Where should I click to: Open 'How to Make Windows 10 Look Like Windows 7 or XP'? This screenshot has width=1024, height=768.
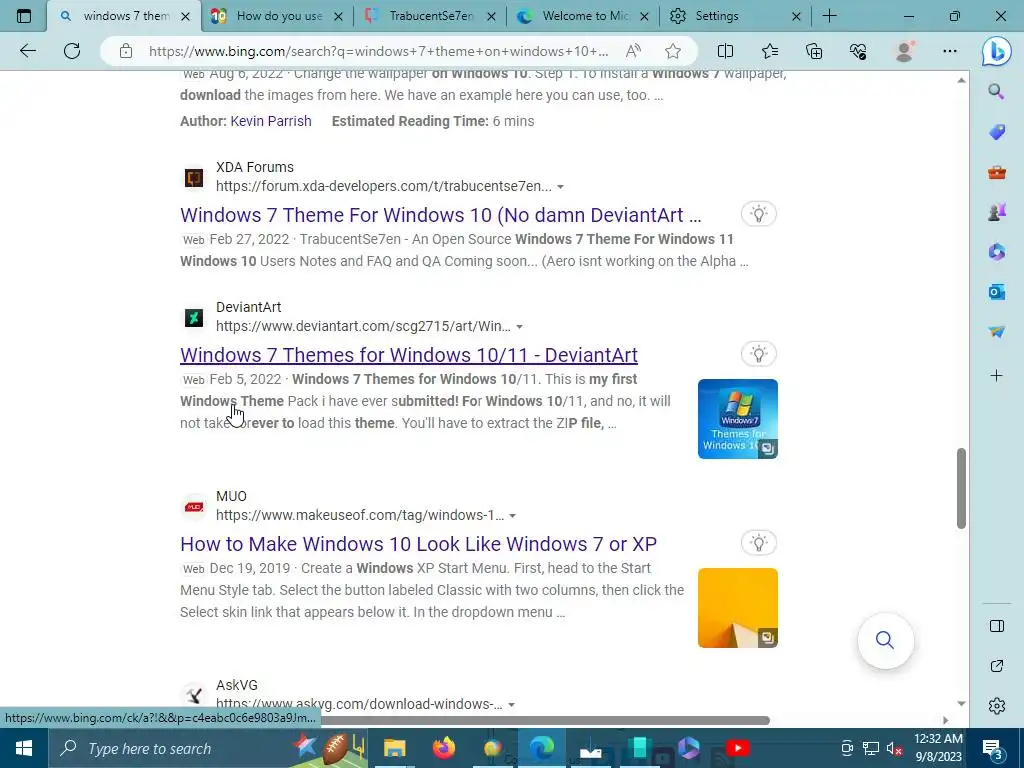(419, 544)
